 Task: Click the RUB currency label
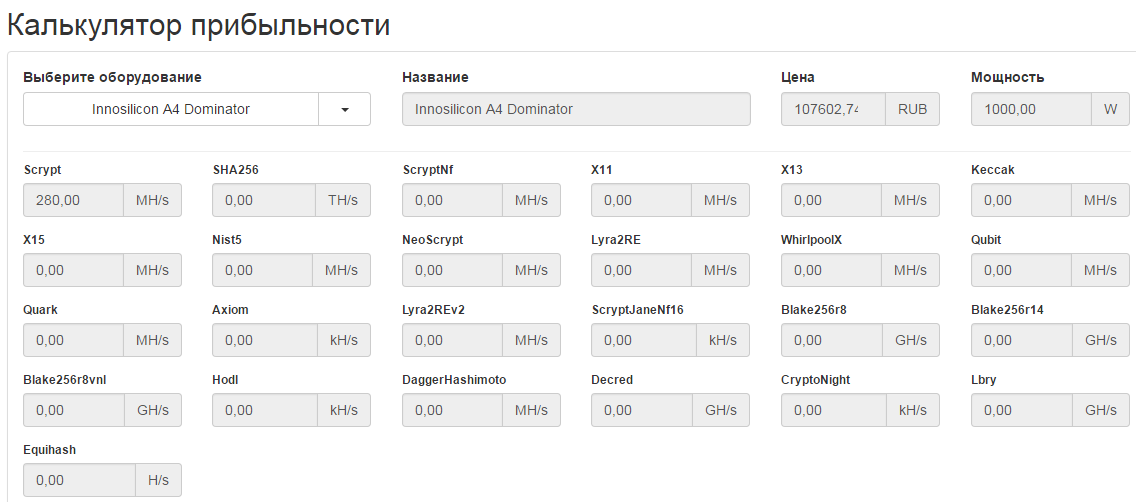[x=912, y=109]
